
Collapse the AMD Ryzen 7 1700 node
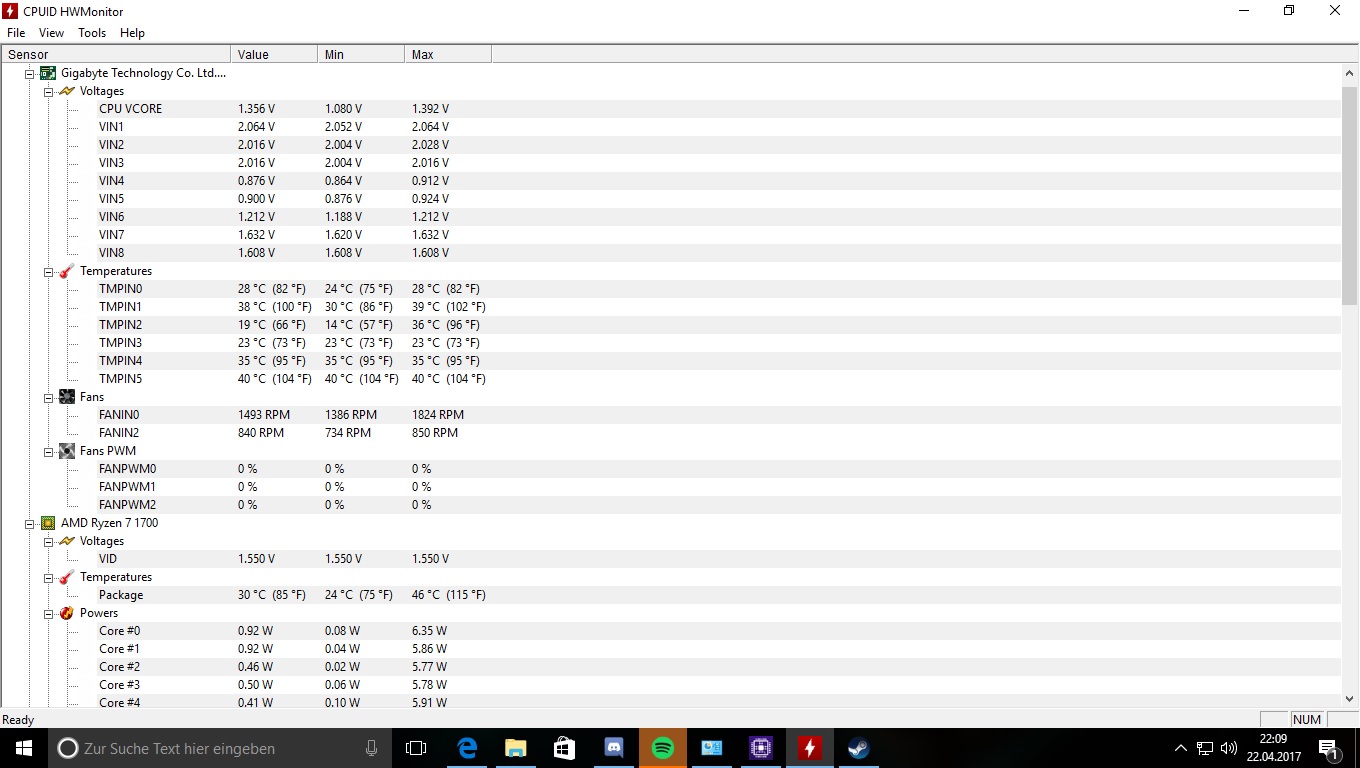[30, 523]
